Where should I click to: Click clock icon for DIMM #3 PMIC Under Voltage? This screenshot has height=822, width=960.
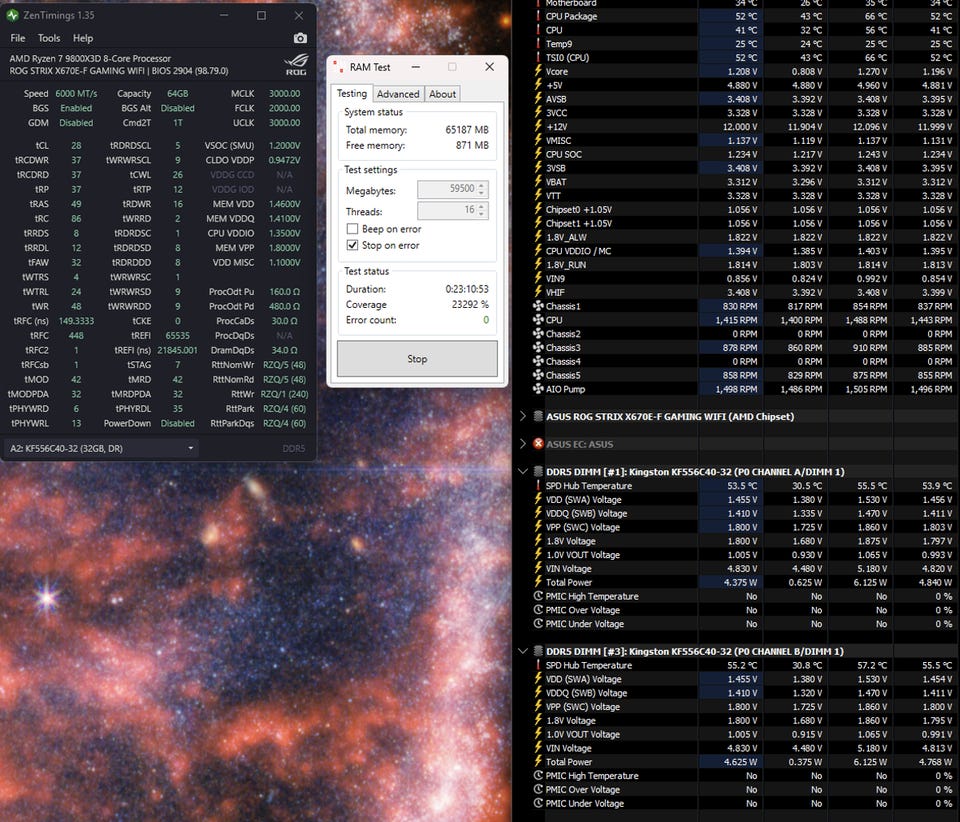click(538, 803)
